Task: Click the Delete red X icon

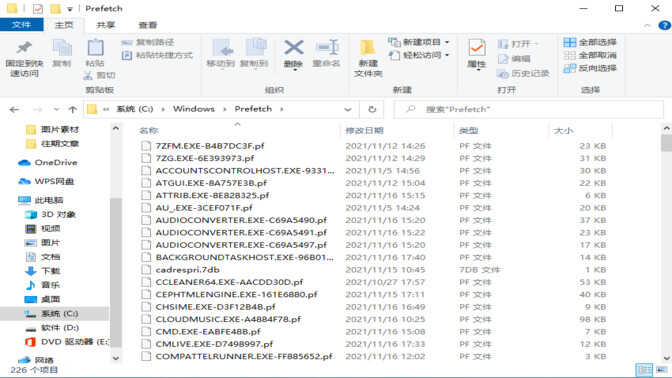Action: pos(294,48)
